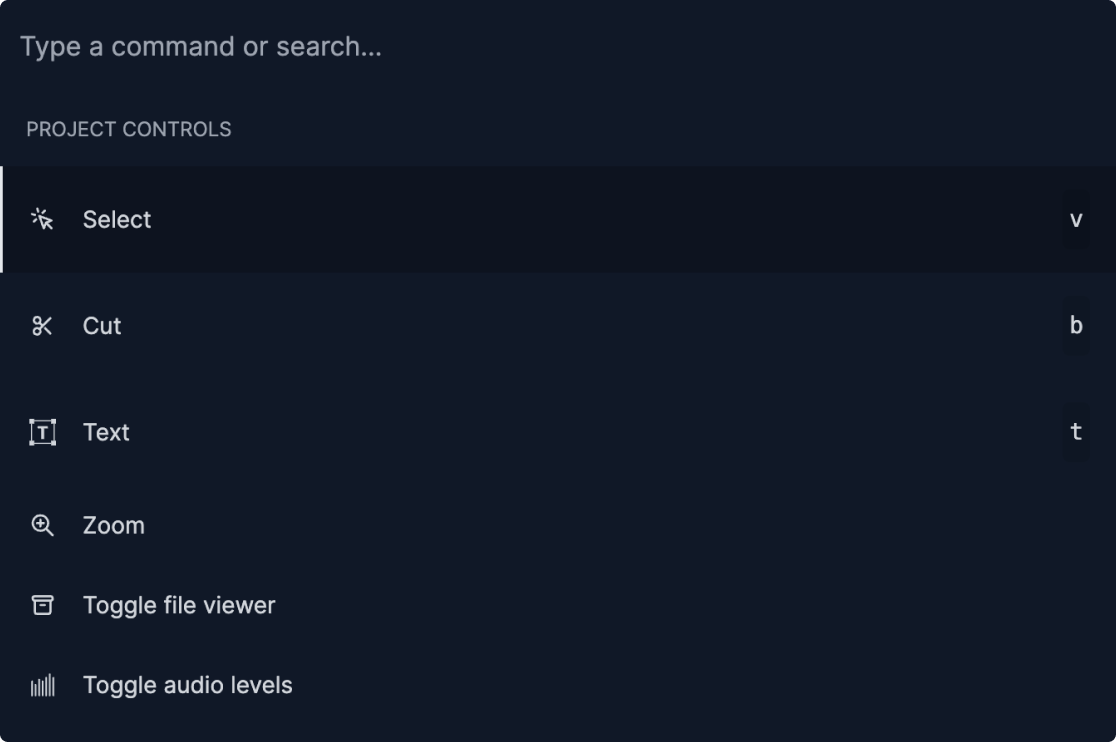Click the 't' shortcut key badge

[1076, 432]
